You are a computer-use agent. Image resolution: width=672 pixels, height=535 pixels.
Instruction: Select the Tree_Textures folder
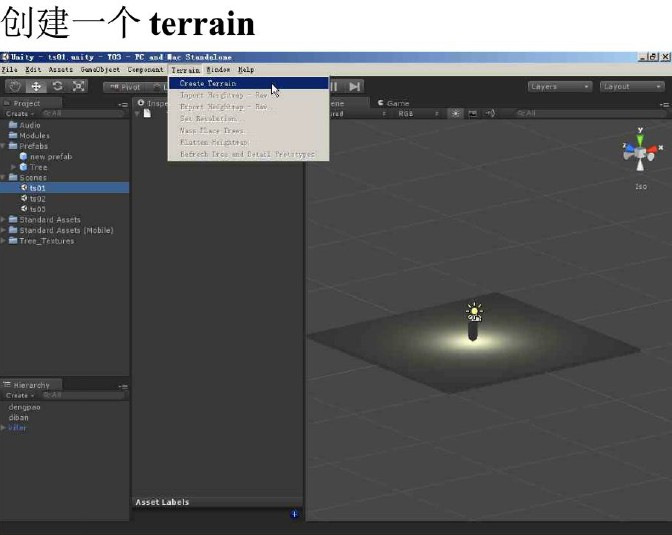point(46,241)
